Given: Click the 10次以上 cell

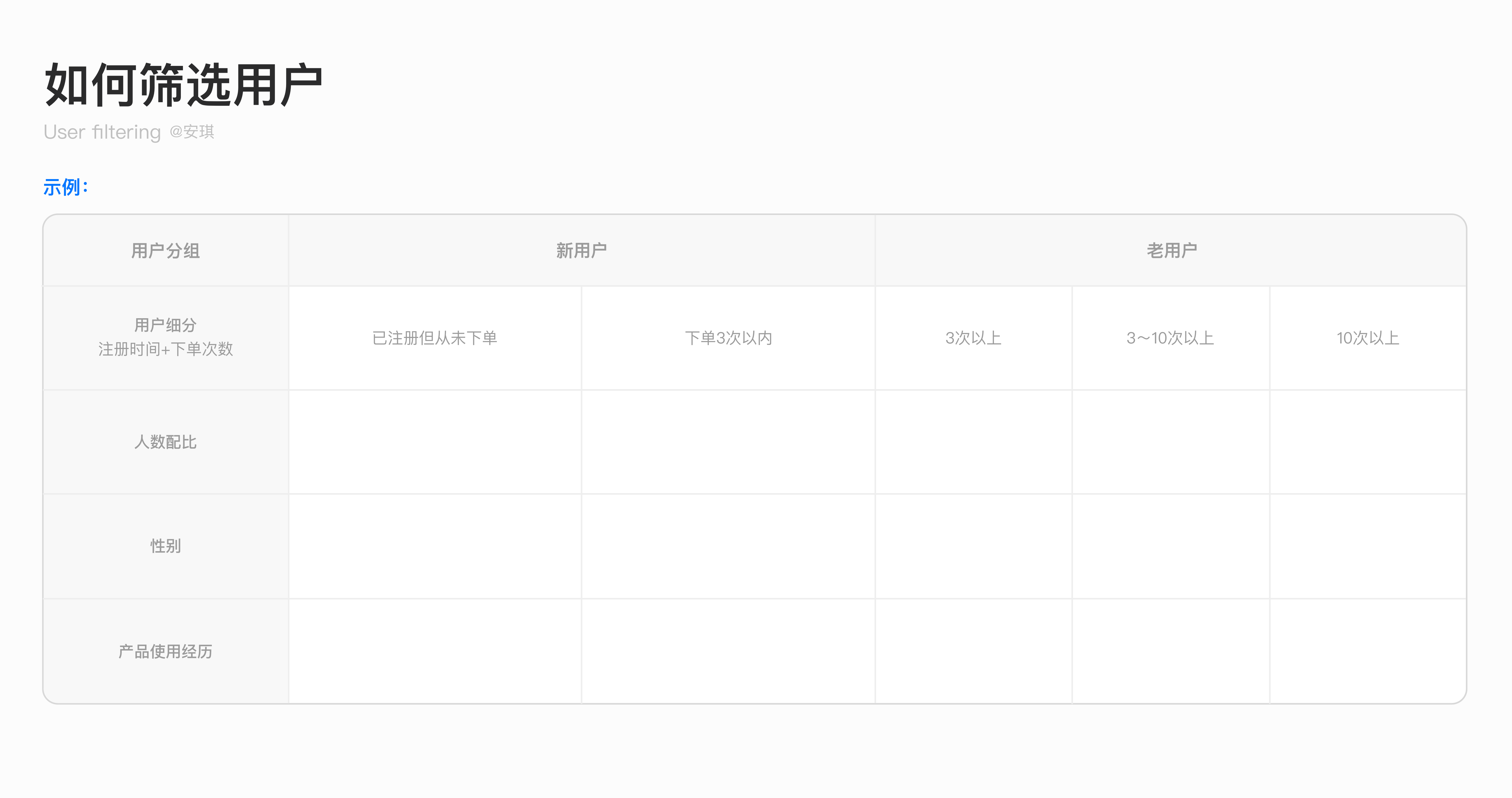Looking at the screenshot, I should tap(1368, 338).
